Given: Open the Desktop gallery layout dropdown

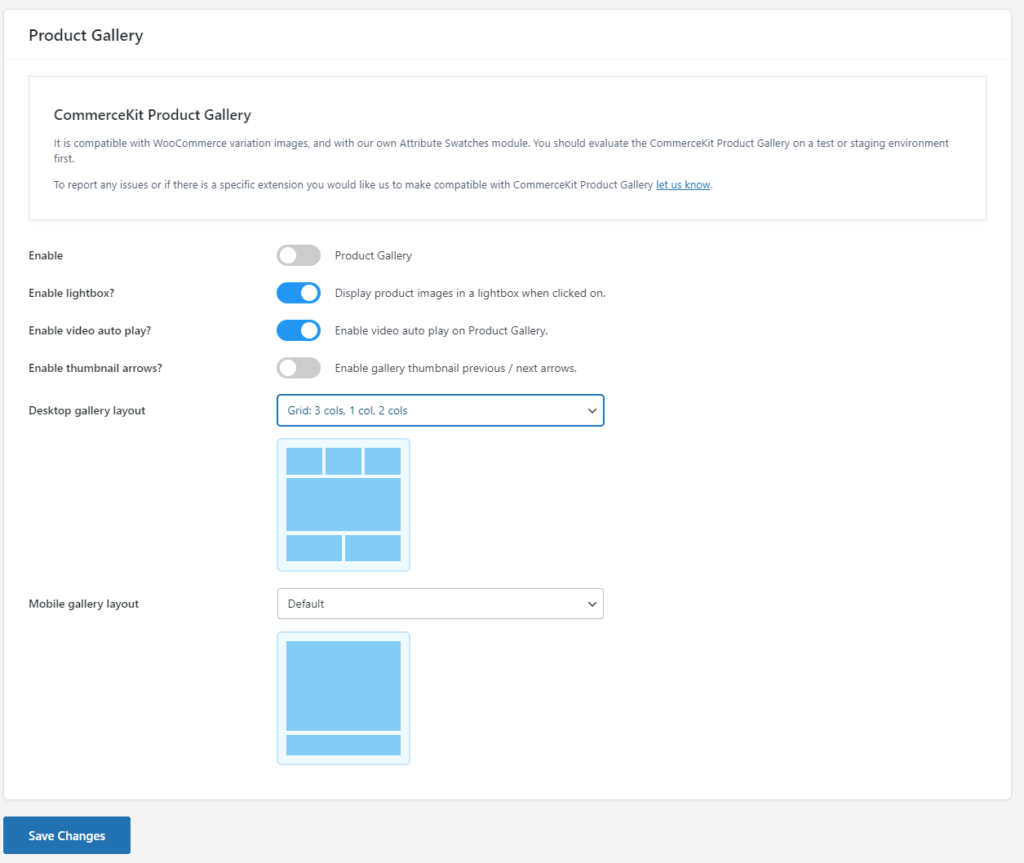Looking at the screenshot, I should [440, 410].
